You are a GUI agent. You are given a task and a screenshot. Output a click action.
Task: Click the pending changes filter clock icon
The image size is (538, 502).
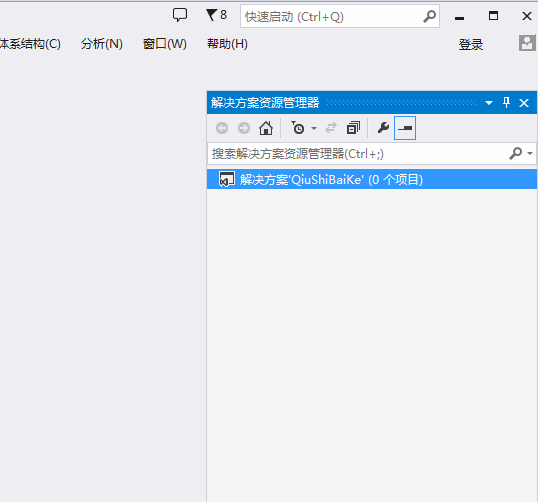coord(297,128)
